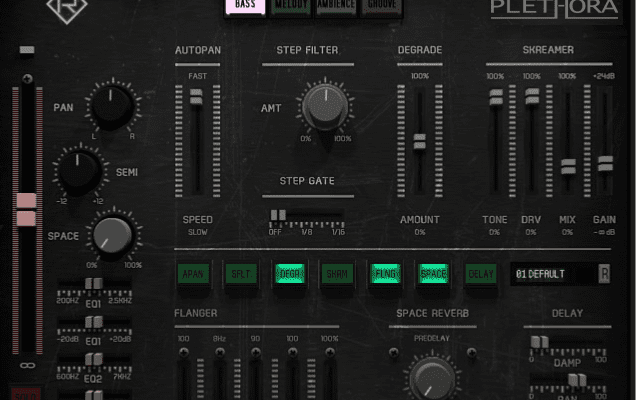Screen dimensions: 636x400
Task: Enable the APAN autopan effect
Action: coord(193,273)
